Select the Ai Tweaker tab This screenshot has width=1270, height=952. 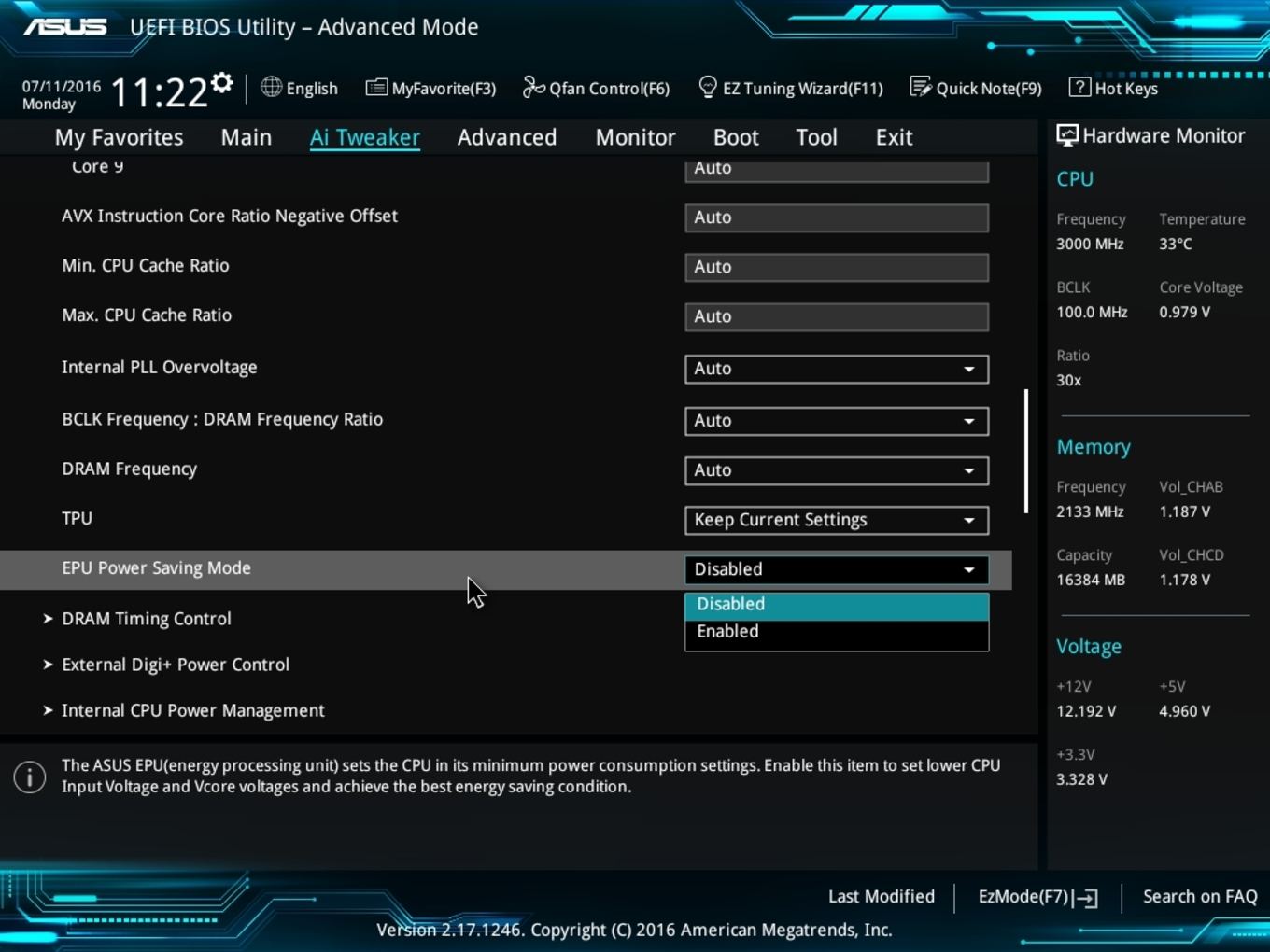pyautogui.click(x=365, y=137)
